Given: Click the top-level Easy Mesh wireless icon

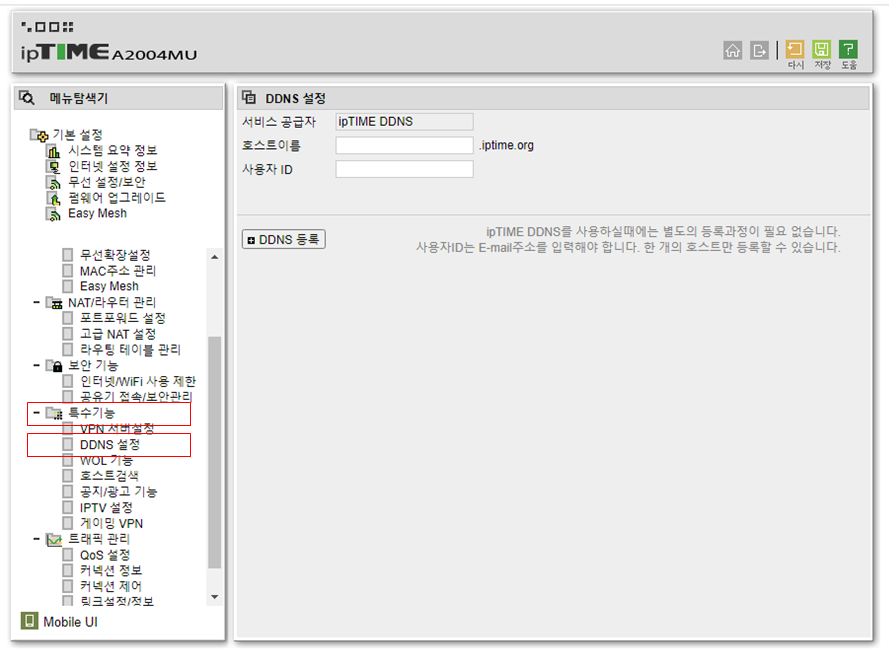Looking at the screenshot, I should point(53,214).
